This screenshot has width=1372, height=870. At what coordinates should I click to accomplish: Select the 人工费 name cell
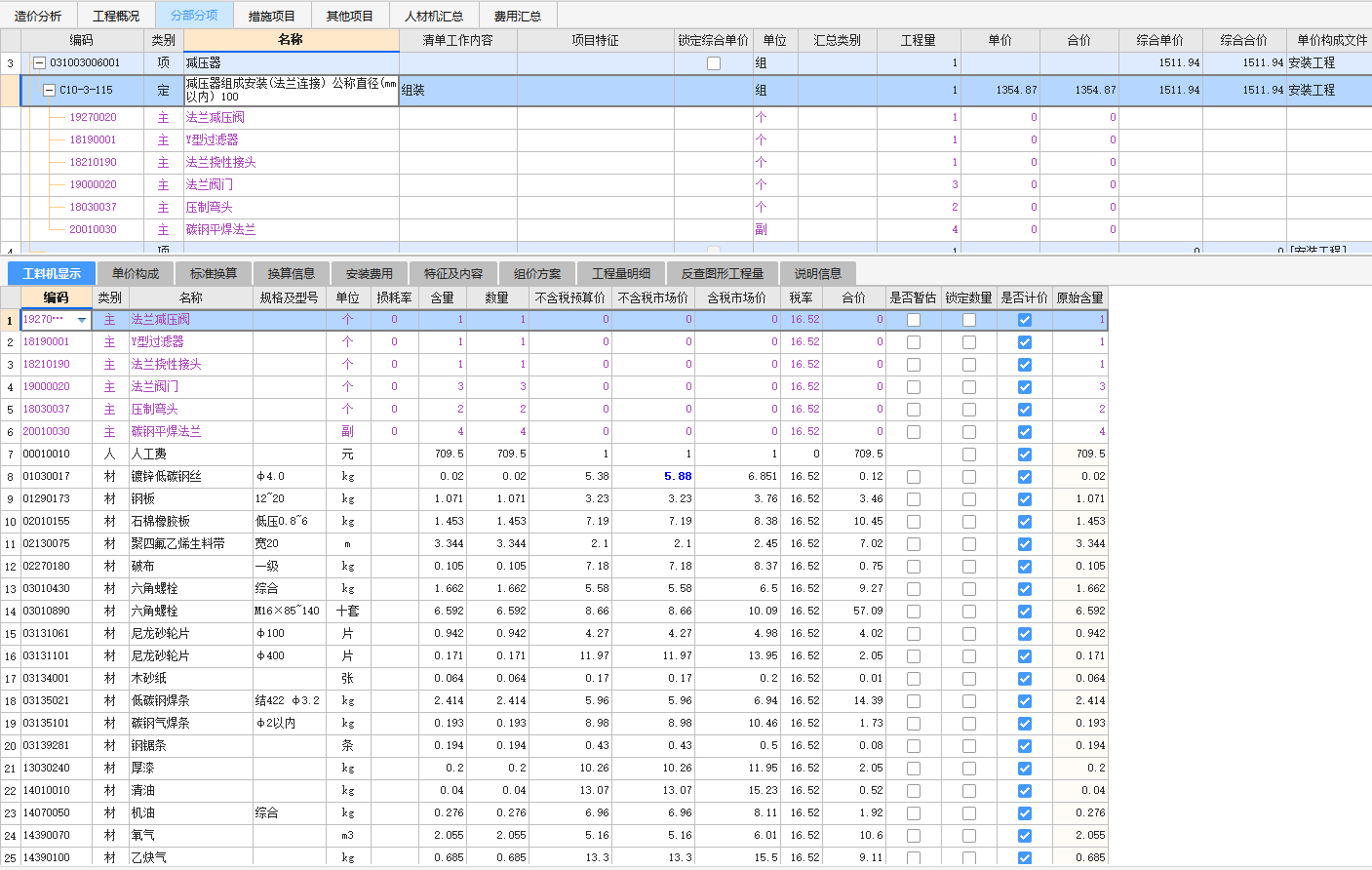point(191,455)
